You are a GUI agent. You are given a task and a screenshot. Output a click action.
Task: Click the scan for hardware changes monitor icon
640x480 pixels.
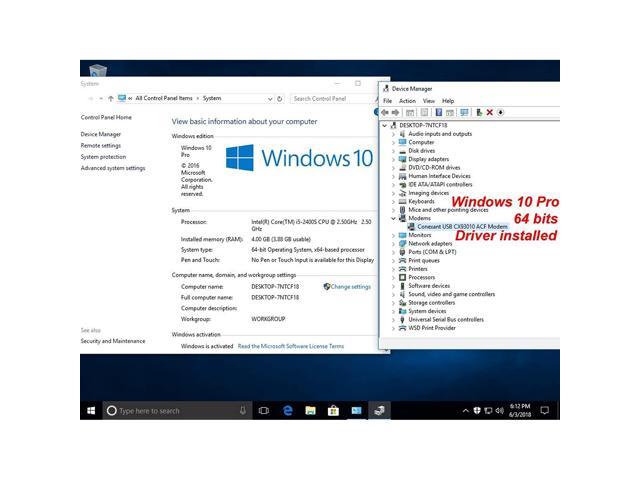click(x=465, y=112)
